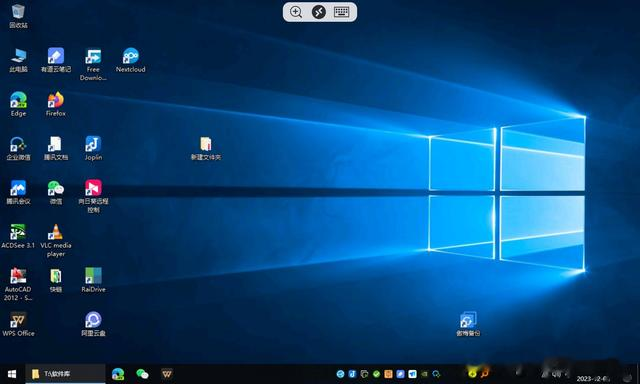Open WPS Office from the taskbar
The image size is (640, 384).
[x=167, y=374]
